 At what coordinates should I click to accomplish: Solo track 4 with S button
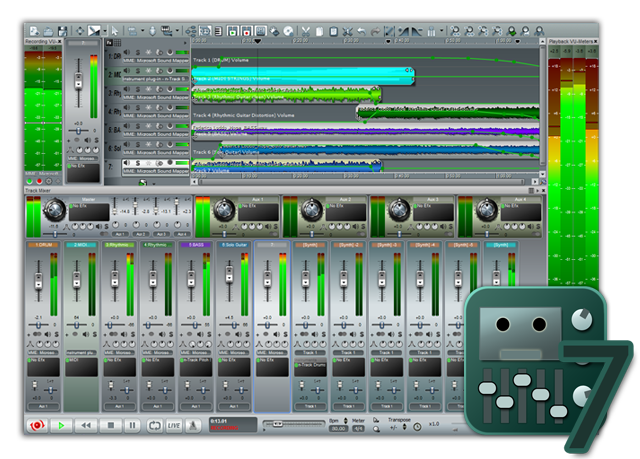(x=138, y=108)
